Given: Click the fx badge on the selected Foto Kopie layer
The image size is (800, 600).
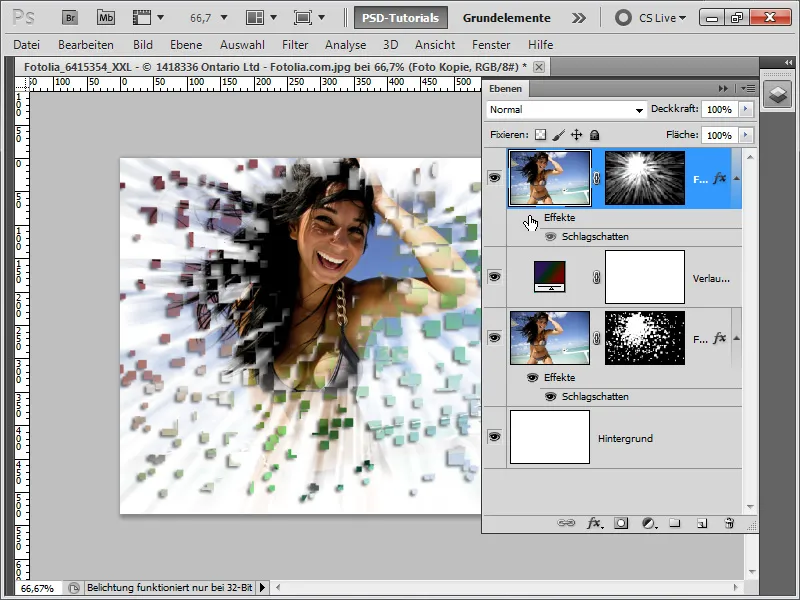Looking at the screenshot, I should point(719,178).
